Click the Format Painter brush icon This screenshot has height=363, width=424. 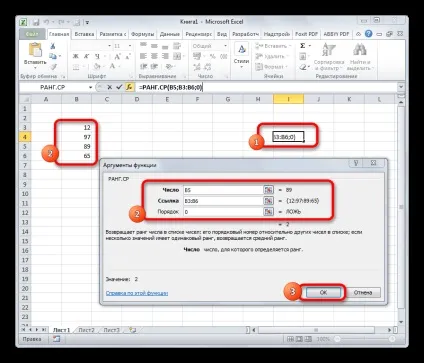click(x=53, y=67)
